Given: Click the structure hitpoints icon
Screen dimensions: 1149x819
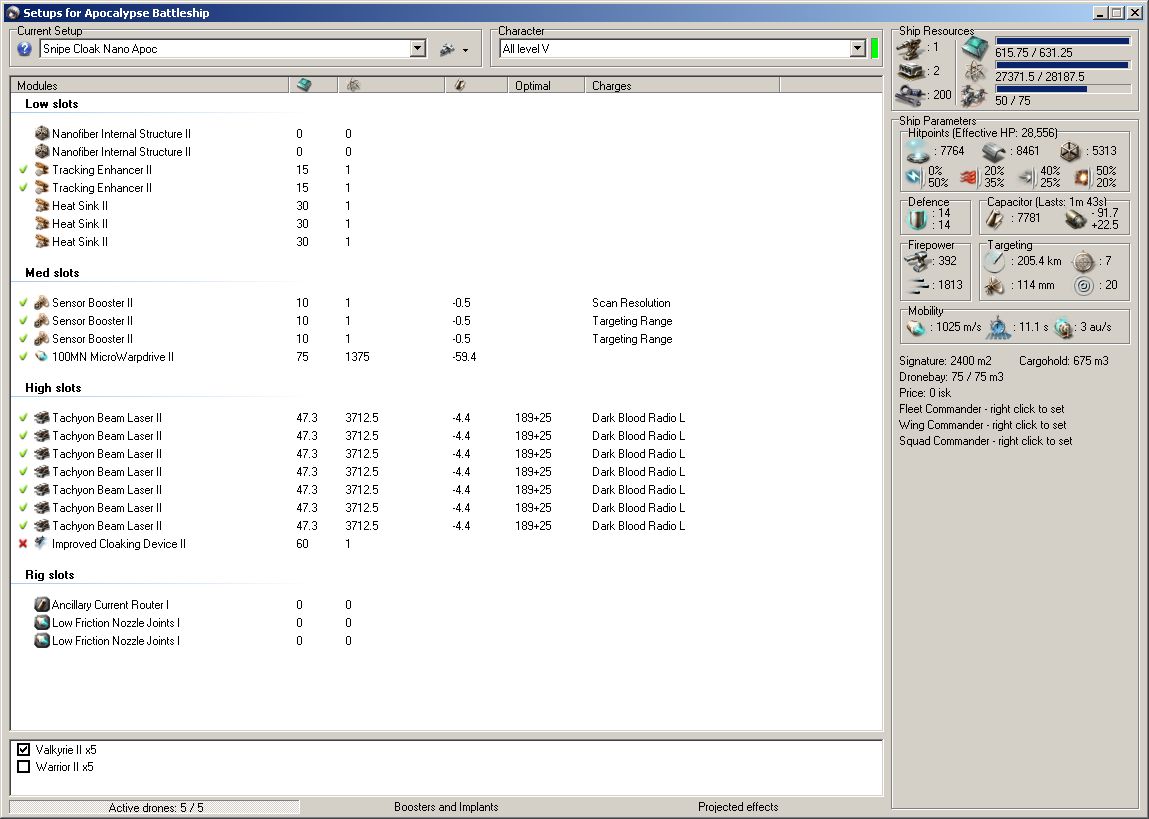Looking at the screenshot, I should (x=1070, y=152).
